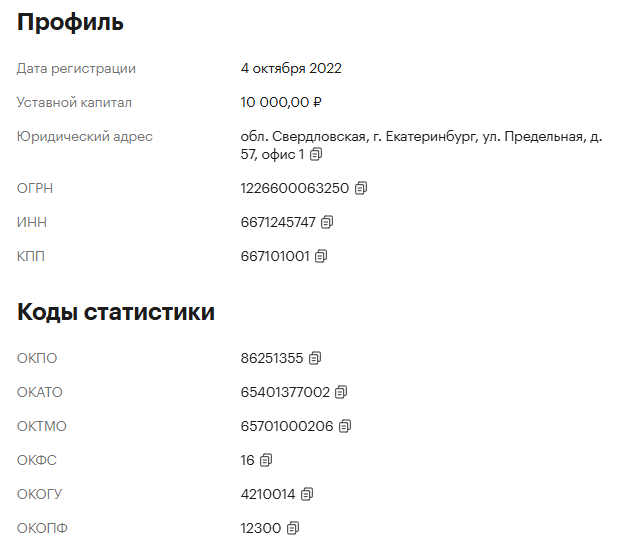Copy the legal address with copy icon
The height and width of the screenshot is (548, 626).
tap(316, 154)
